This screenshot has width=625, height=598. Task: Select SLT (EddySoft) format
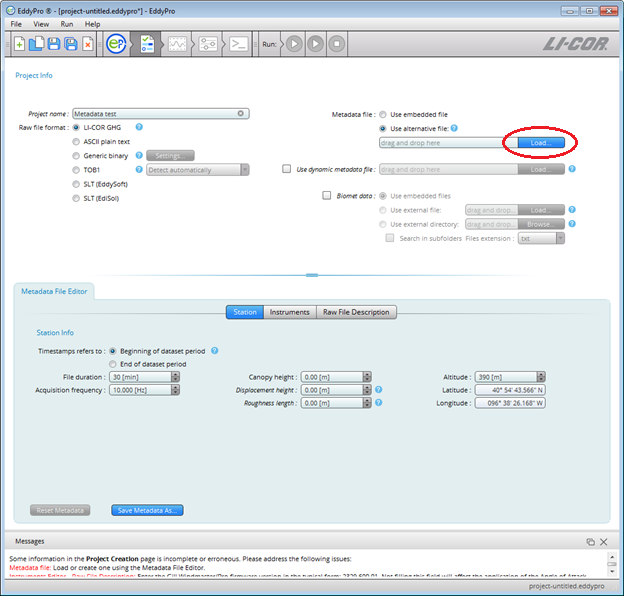(x=76, y=184)
